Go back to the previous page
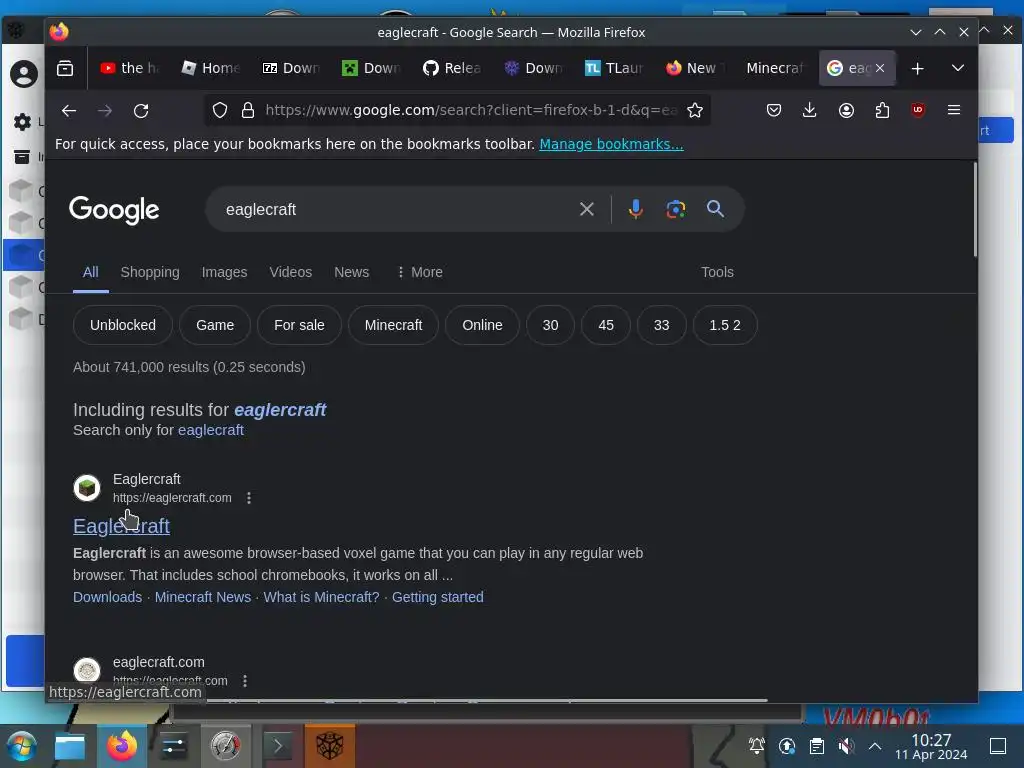This screenshot has height=768, width=1024. click(x=69, y=110)
